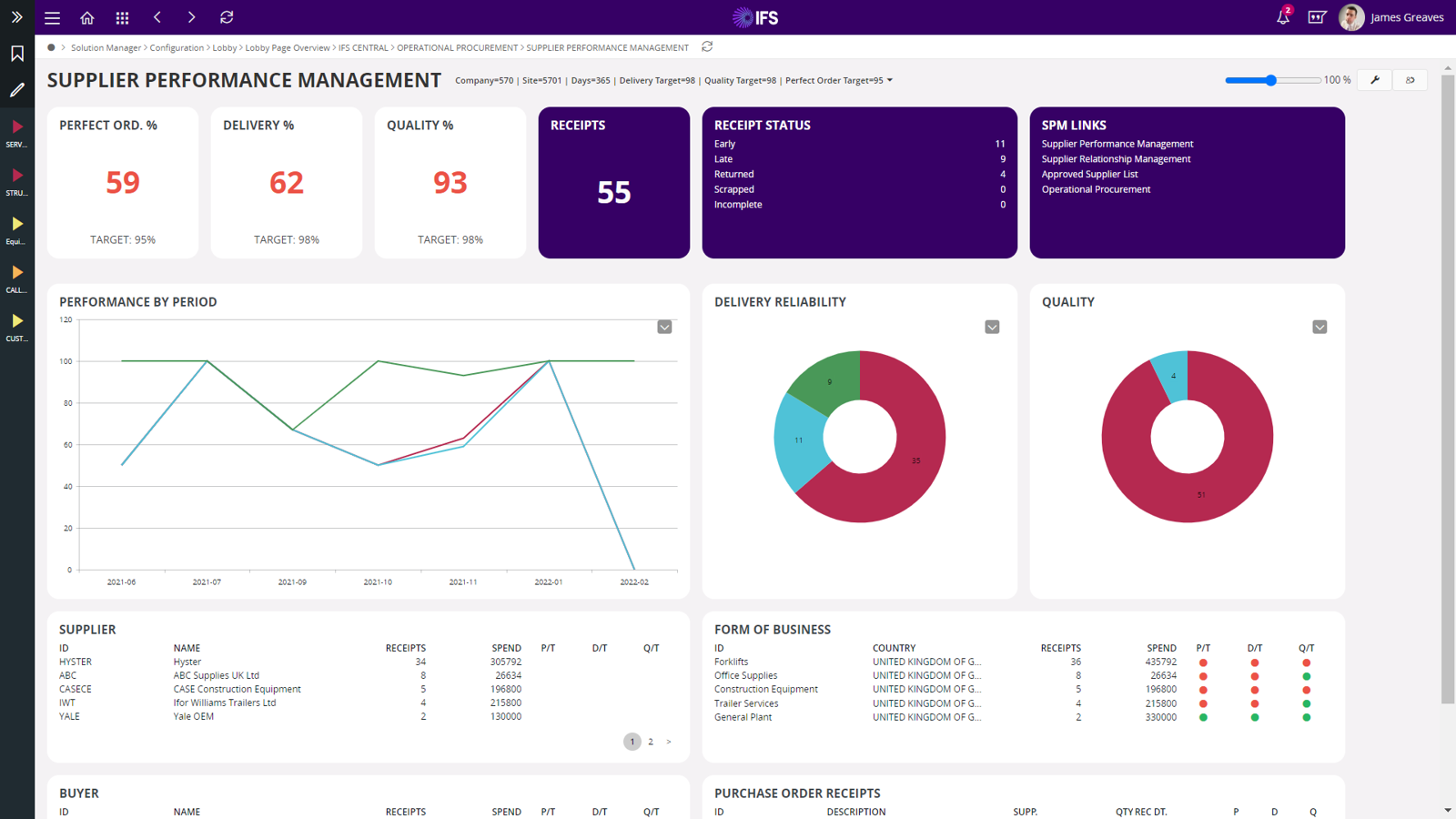The width and height of the screenshot is (1456, 819).
Task: Open the CALL shortcut in sidebar
Action: point(17,278)
